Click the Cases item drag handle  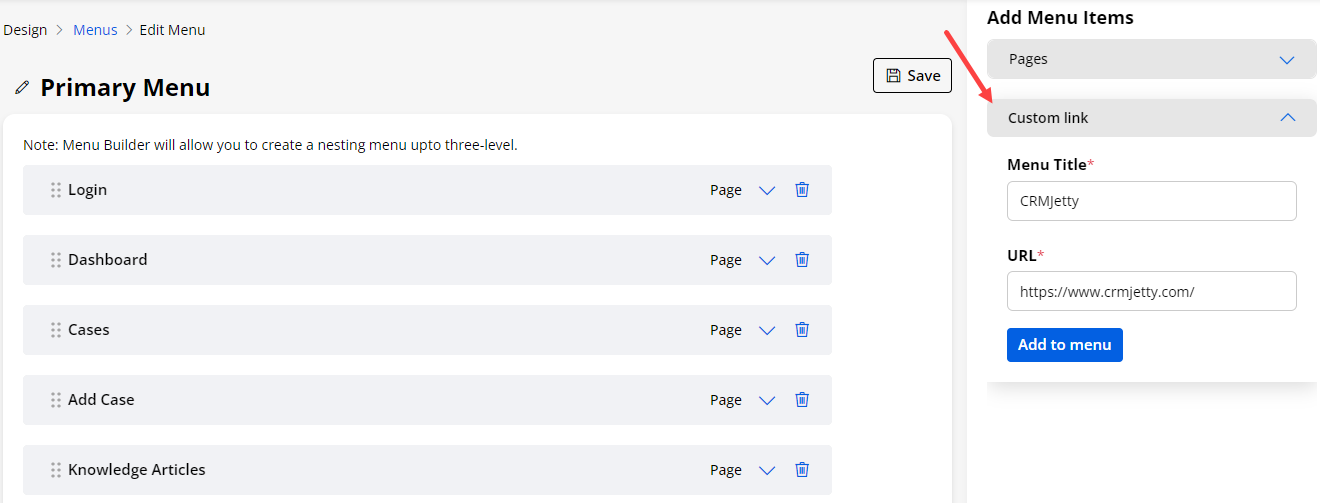point(56,330)
